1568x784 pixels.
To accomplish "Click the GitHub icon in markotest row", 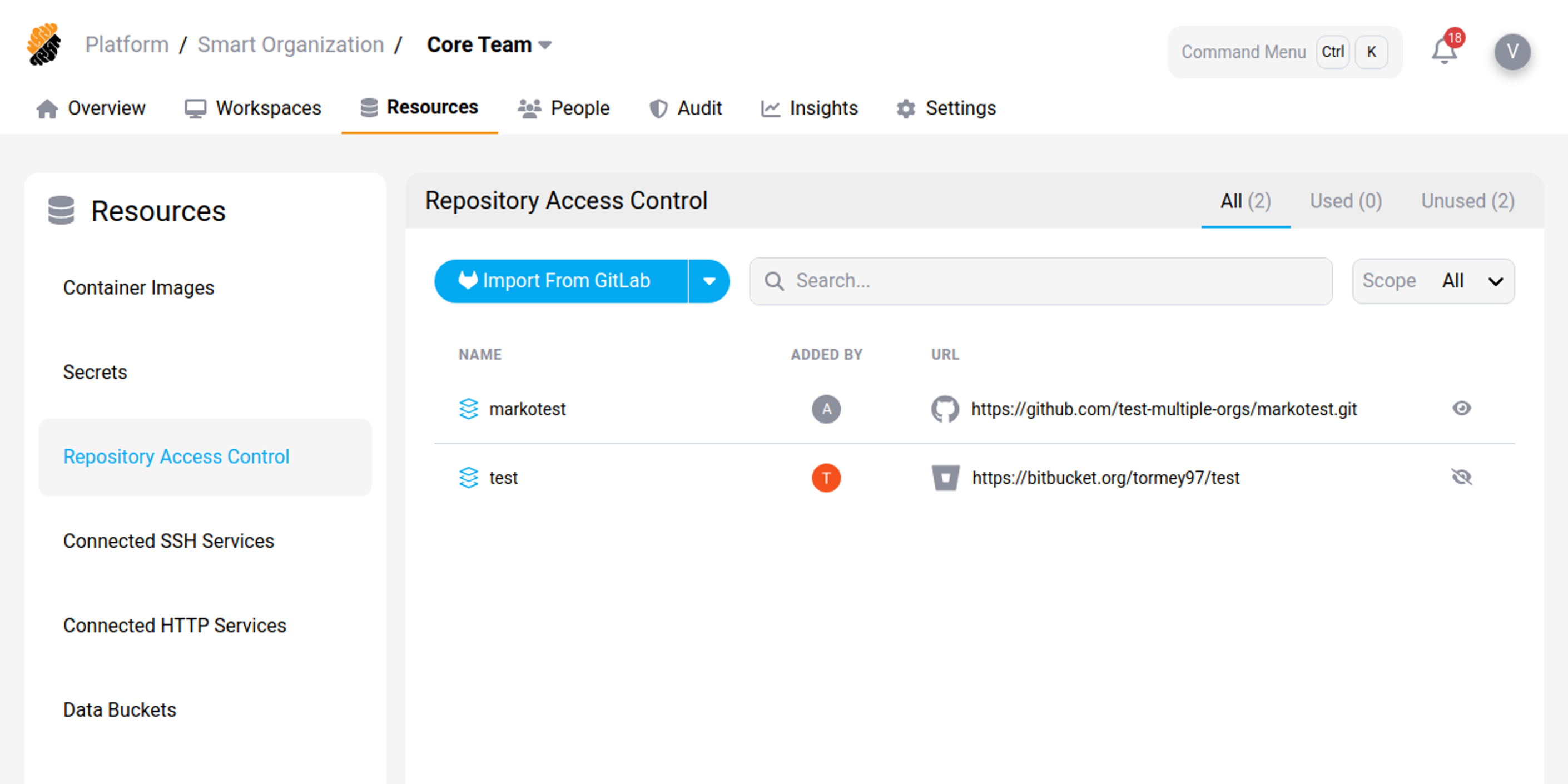I will coord(945,409).
